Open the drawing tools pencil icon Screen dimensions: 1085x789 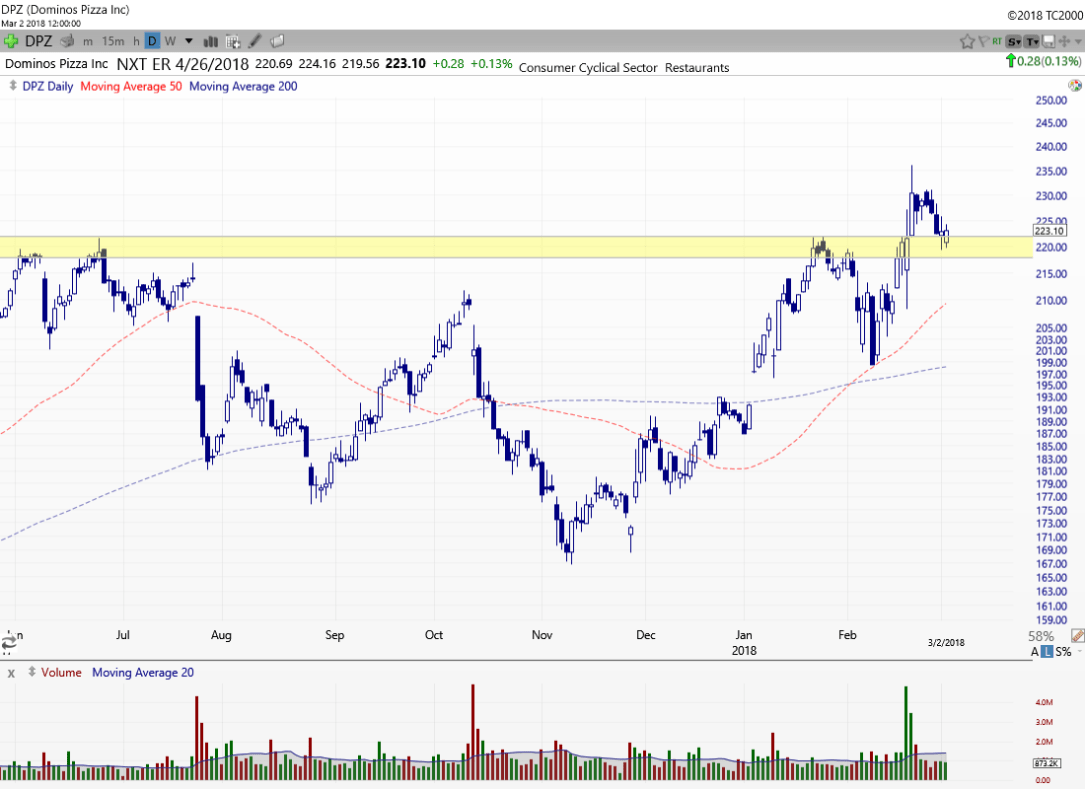pos(255,41)
